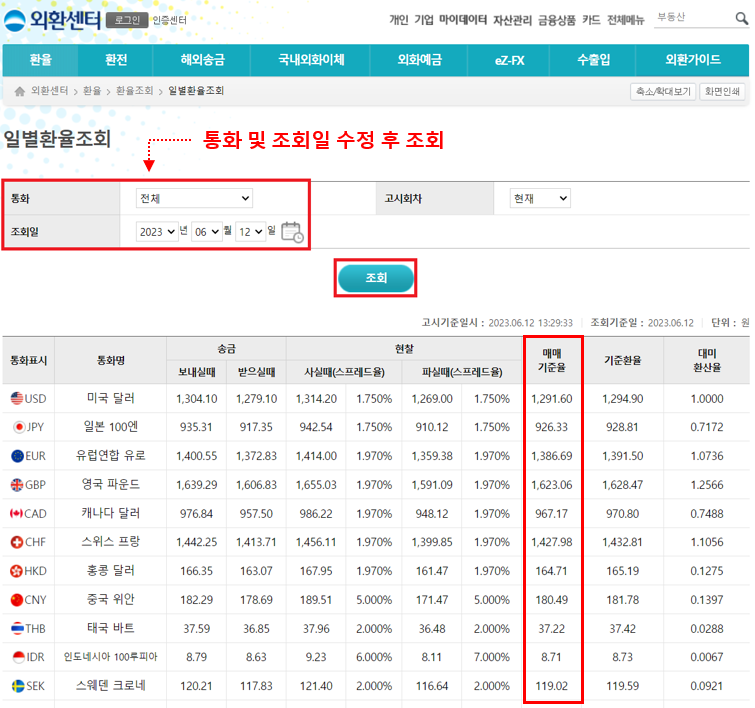Viewport: 755px width, 708px height.
Task: Open the 통화 currency dropdown
Action: tap(195, 199)
